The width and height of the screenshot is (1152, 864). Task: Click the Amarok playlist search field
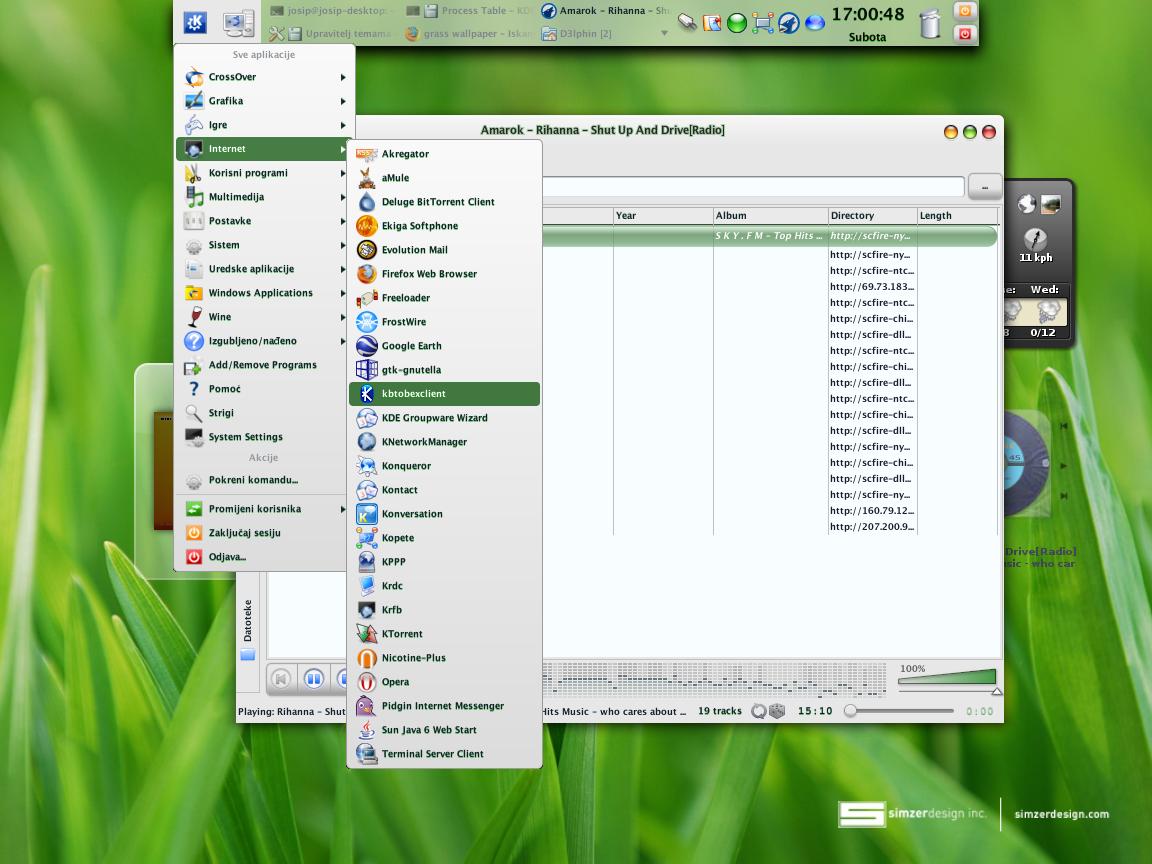(753, 187)
